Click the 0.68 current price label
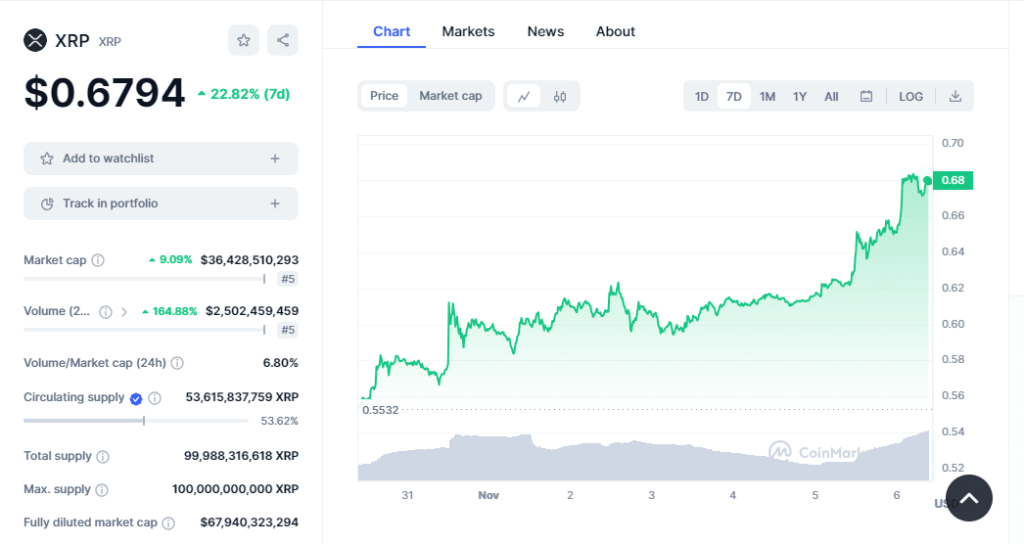The image size is (1024, 544). (953, 180)
